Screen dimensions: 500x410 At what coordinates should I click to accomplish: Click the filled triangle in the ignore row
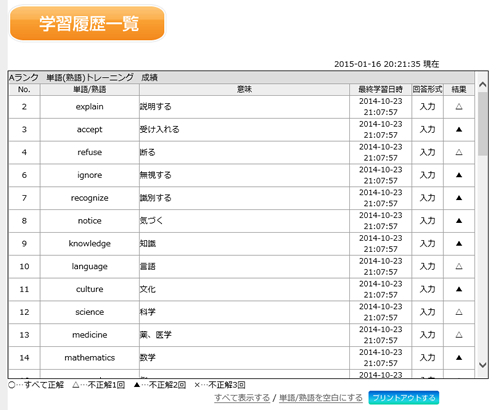click(x=459, y=175)
